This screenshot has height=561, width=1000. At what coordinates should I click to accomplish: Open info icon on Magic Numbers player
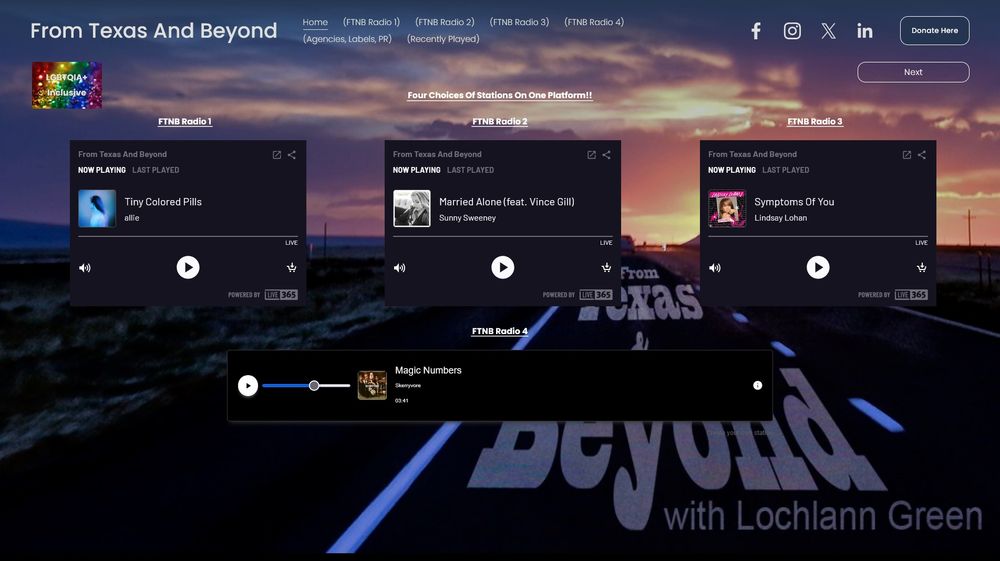pyautogui.click(x=758, y=385)
